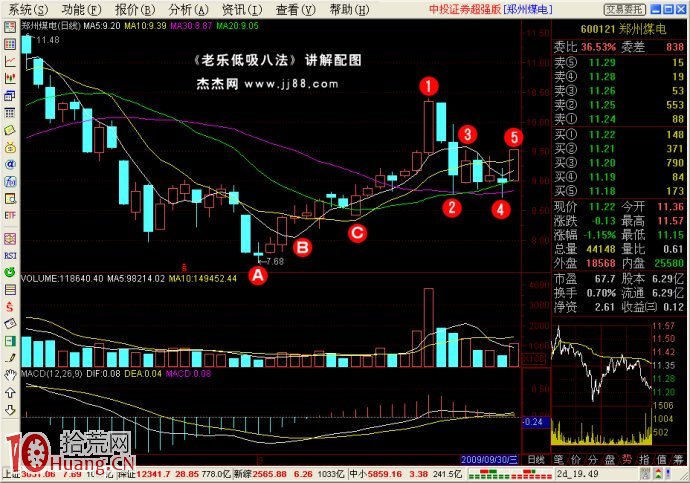Screen dimensions: 690x483
Task: Open the 查看(V) menu
Action: [295, 9]
